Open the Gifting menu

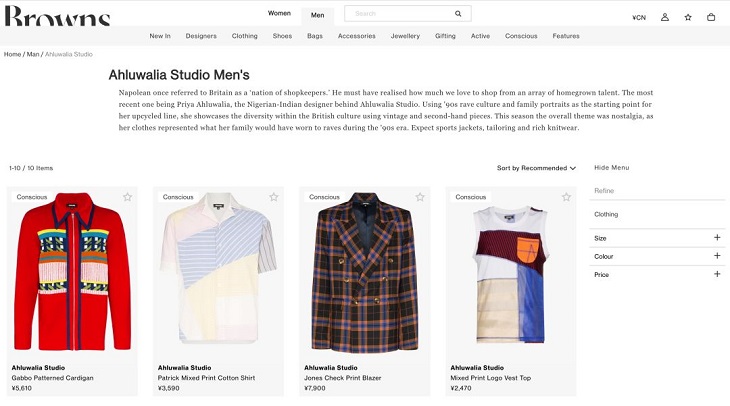(445, 36)
